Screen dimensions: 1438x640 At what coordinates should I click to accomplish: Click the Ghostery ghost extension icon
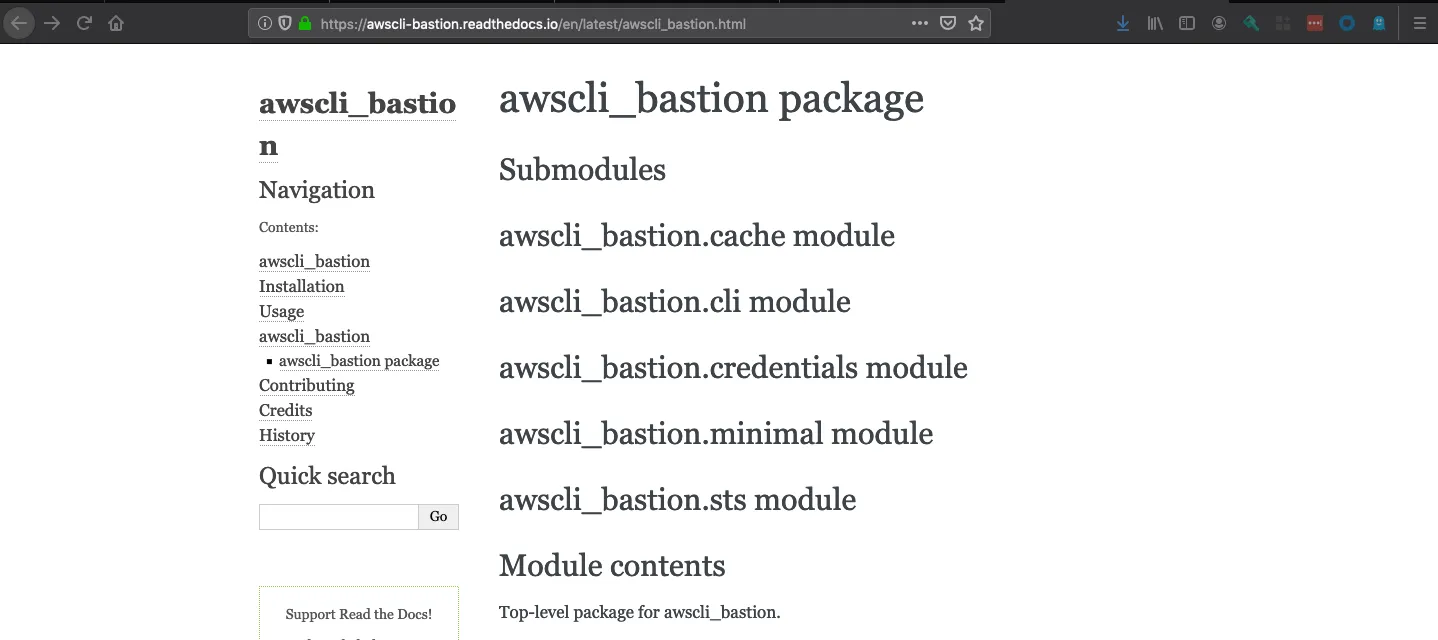coord(1379,23)
